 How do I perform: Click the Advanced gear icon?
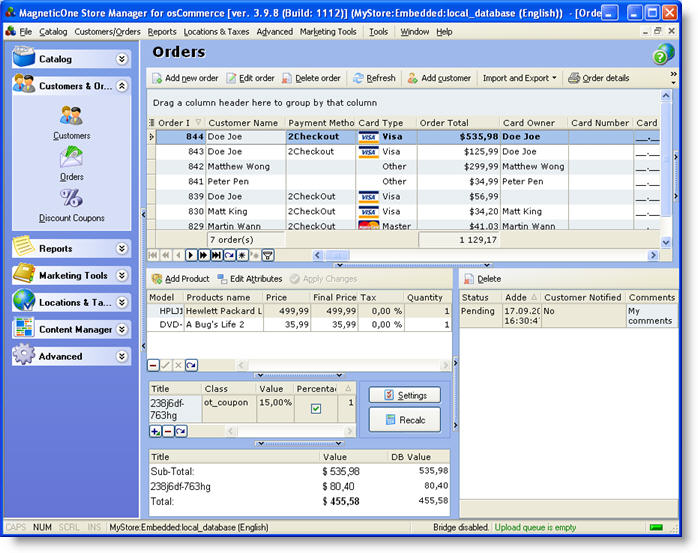pyautogui.click(x=24, y=355)
